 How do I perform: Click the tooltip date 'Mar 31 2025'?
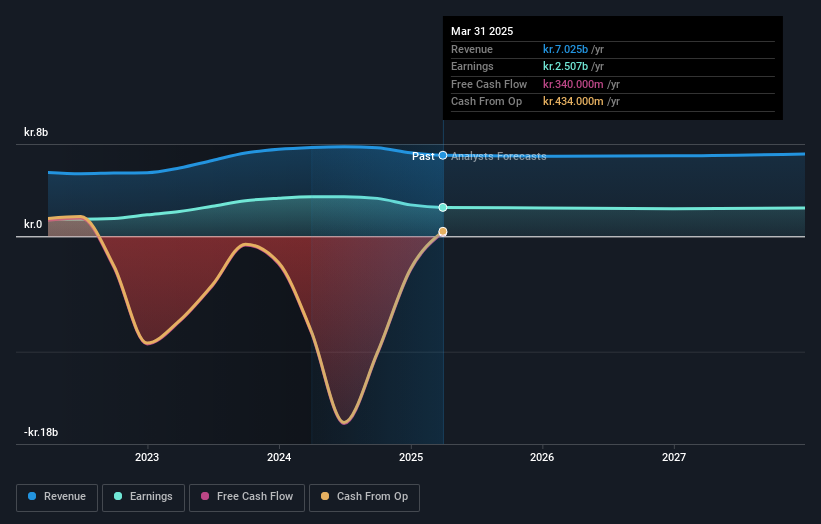point(482,31)
